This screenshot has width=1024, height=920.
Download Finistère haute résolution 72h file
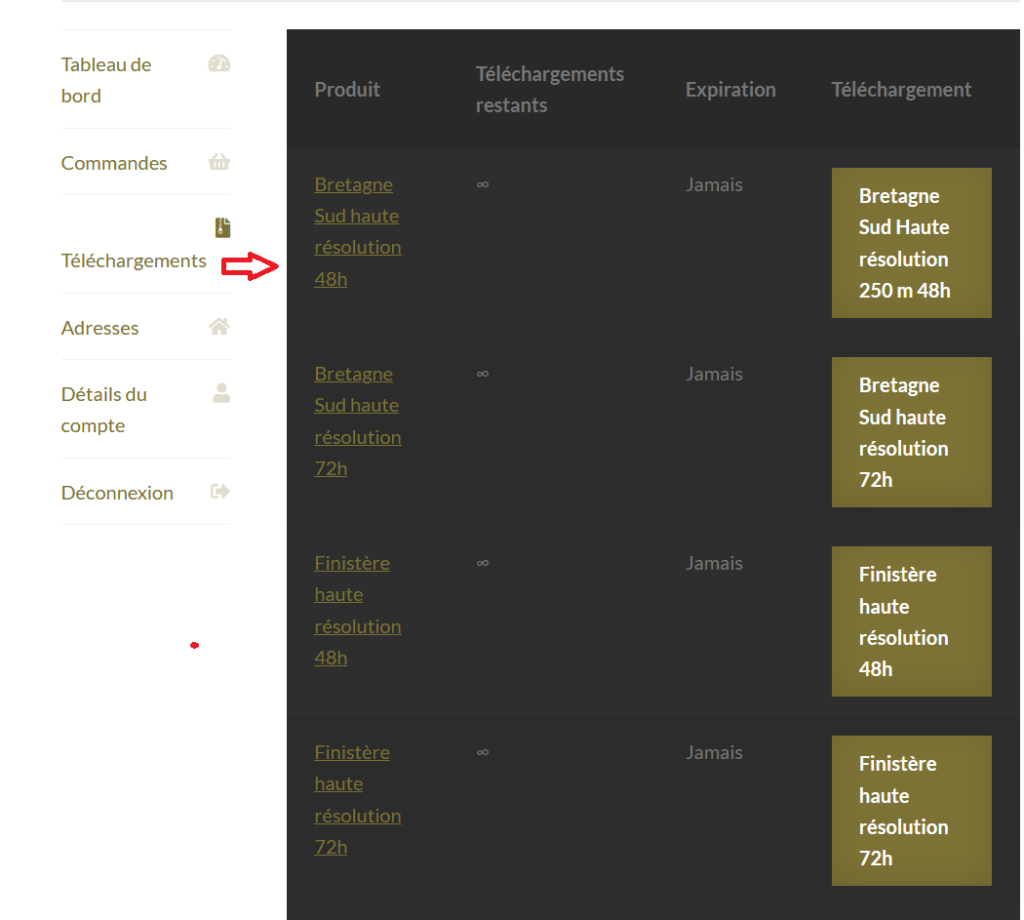coord(911,810)
